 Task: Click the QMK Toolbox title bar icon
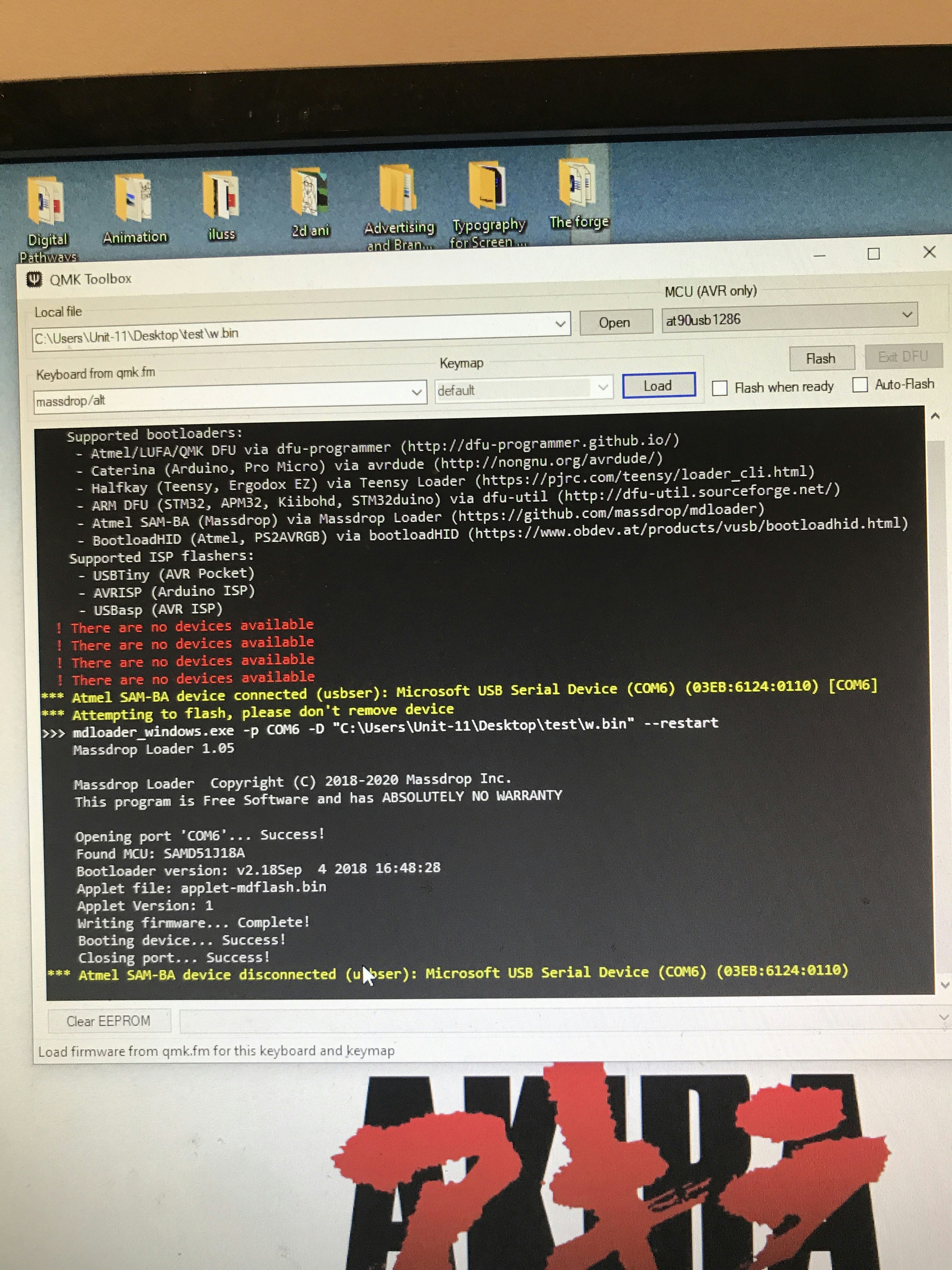34,280
